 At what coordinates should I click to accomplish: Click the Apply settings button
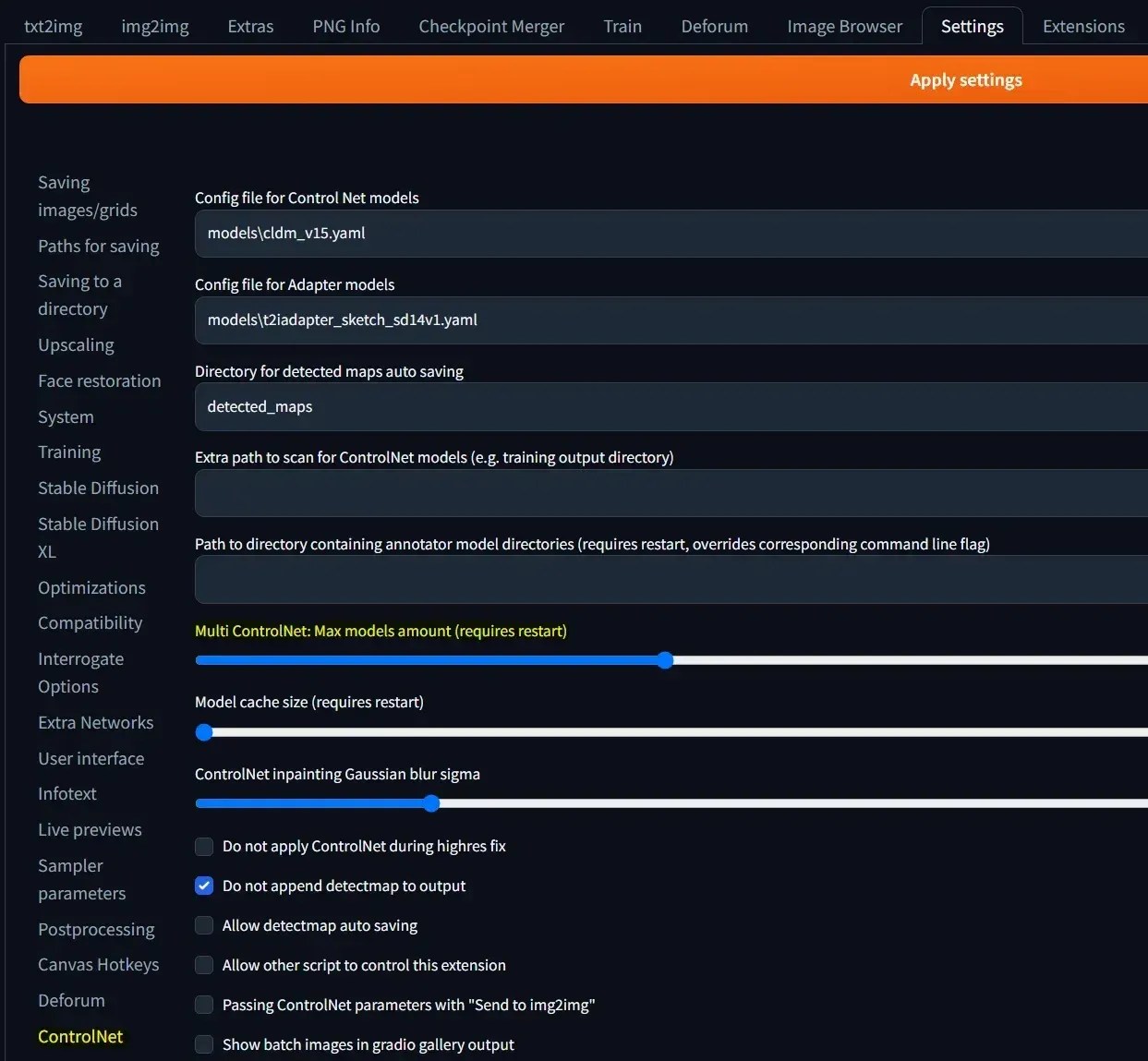tap(584, 79)
